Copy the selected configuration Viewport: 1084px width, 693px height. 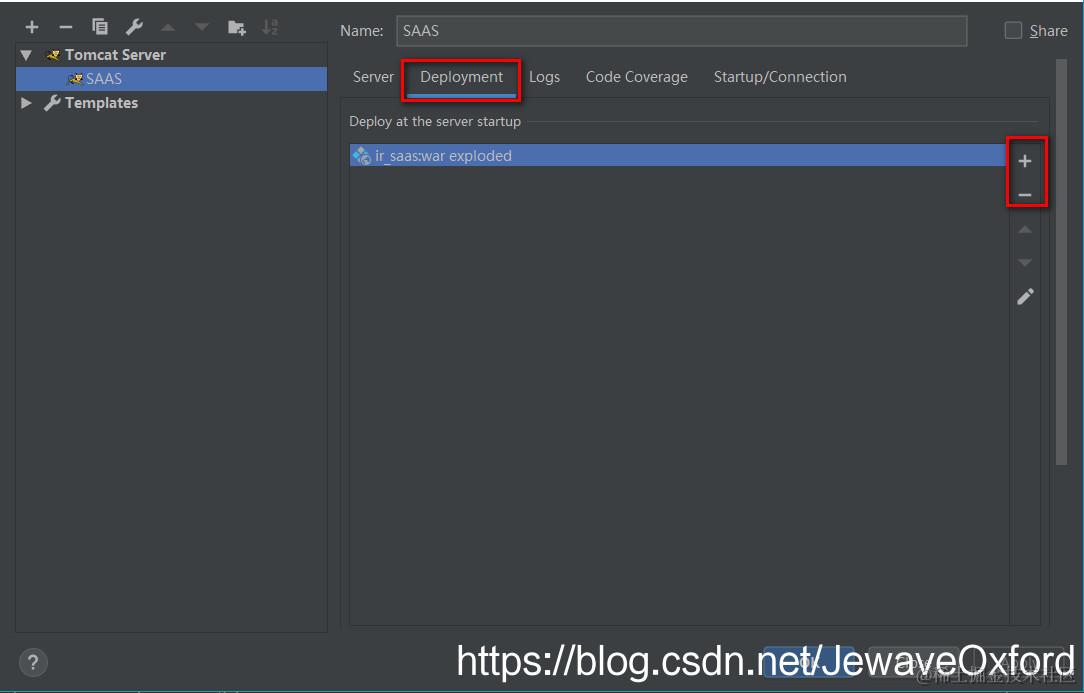point(100,27)
